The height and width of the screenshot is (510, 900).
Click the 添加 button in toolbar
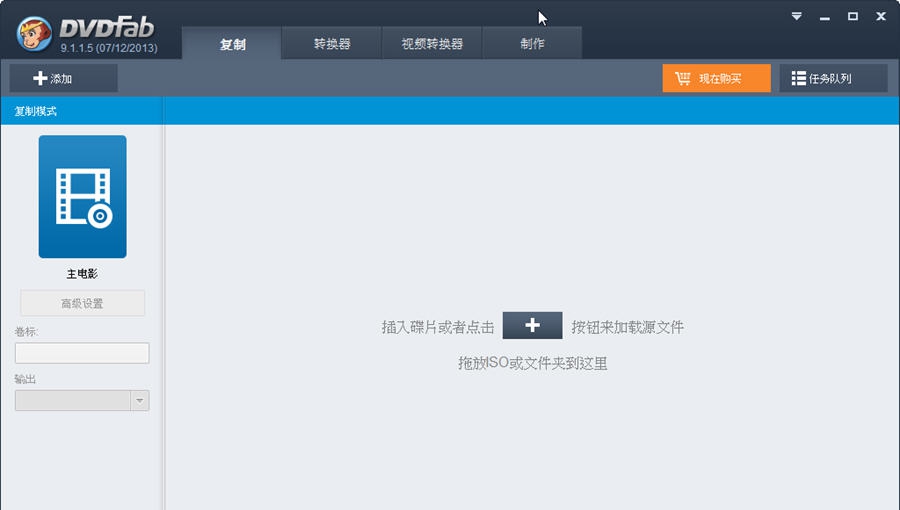(64, 78)
